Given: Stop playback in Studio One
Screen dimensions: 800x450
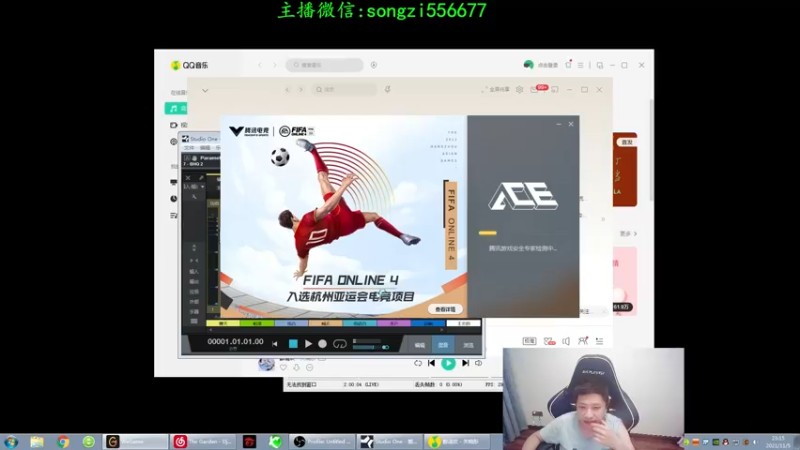Looking at the screenshot, I should click(x=293, y=344).
